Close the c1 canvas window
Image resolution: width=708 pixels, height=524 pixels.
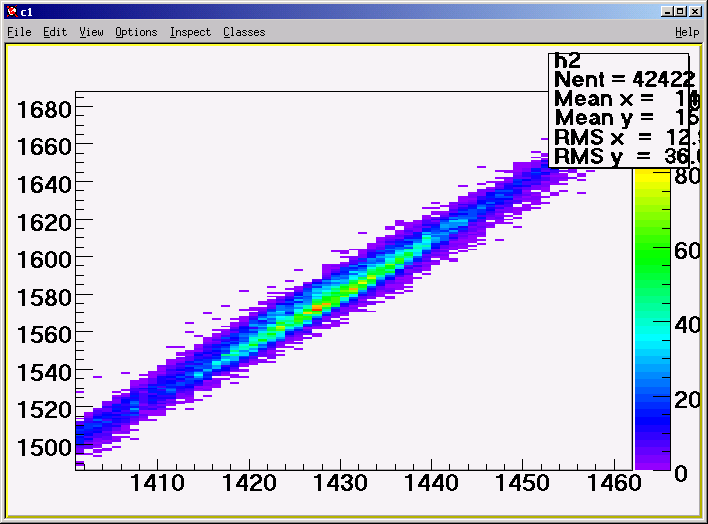coord(695,11)
